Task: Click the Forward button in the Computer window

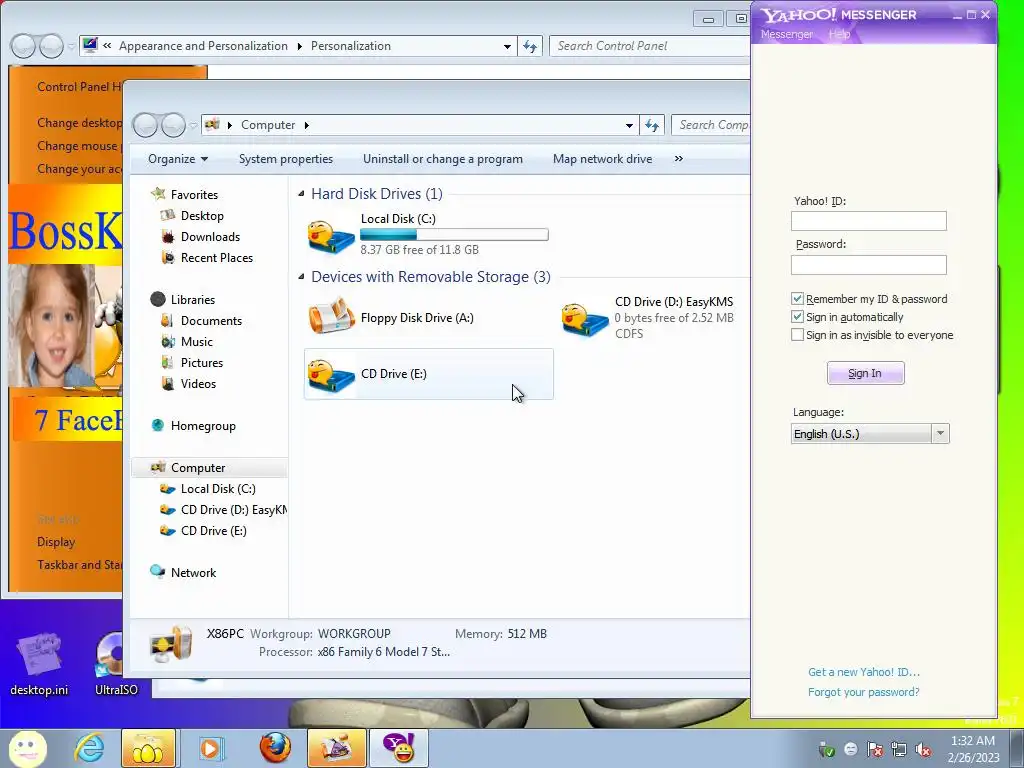Action: pos(173,125)
